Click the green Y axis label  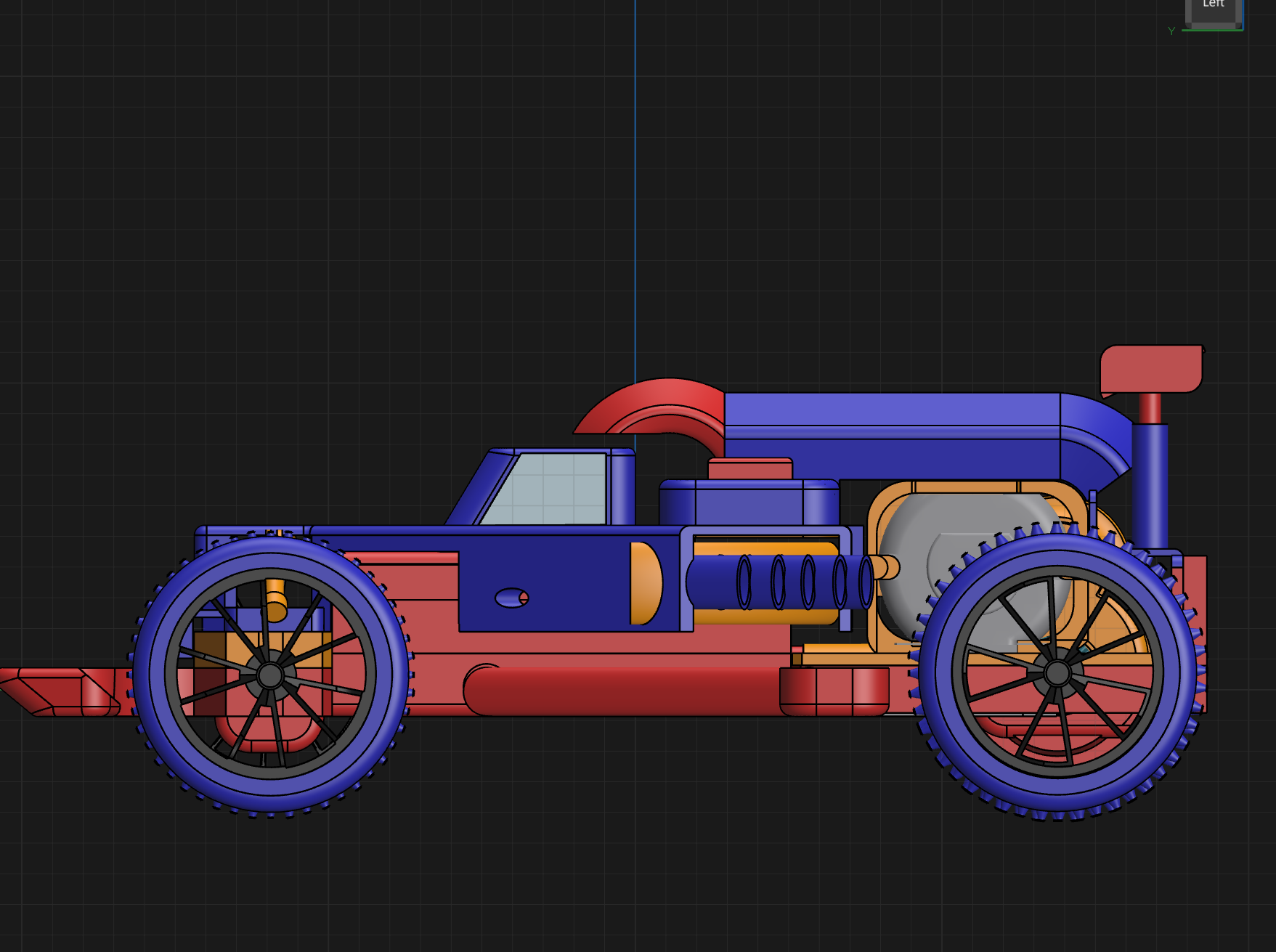tap(1171, 31)
